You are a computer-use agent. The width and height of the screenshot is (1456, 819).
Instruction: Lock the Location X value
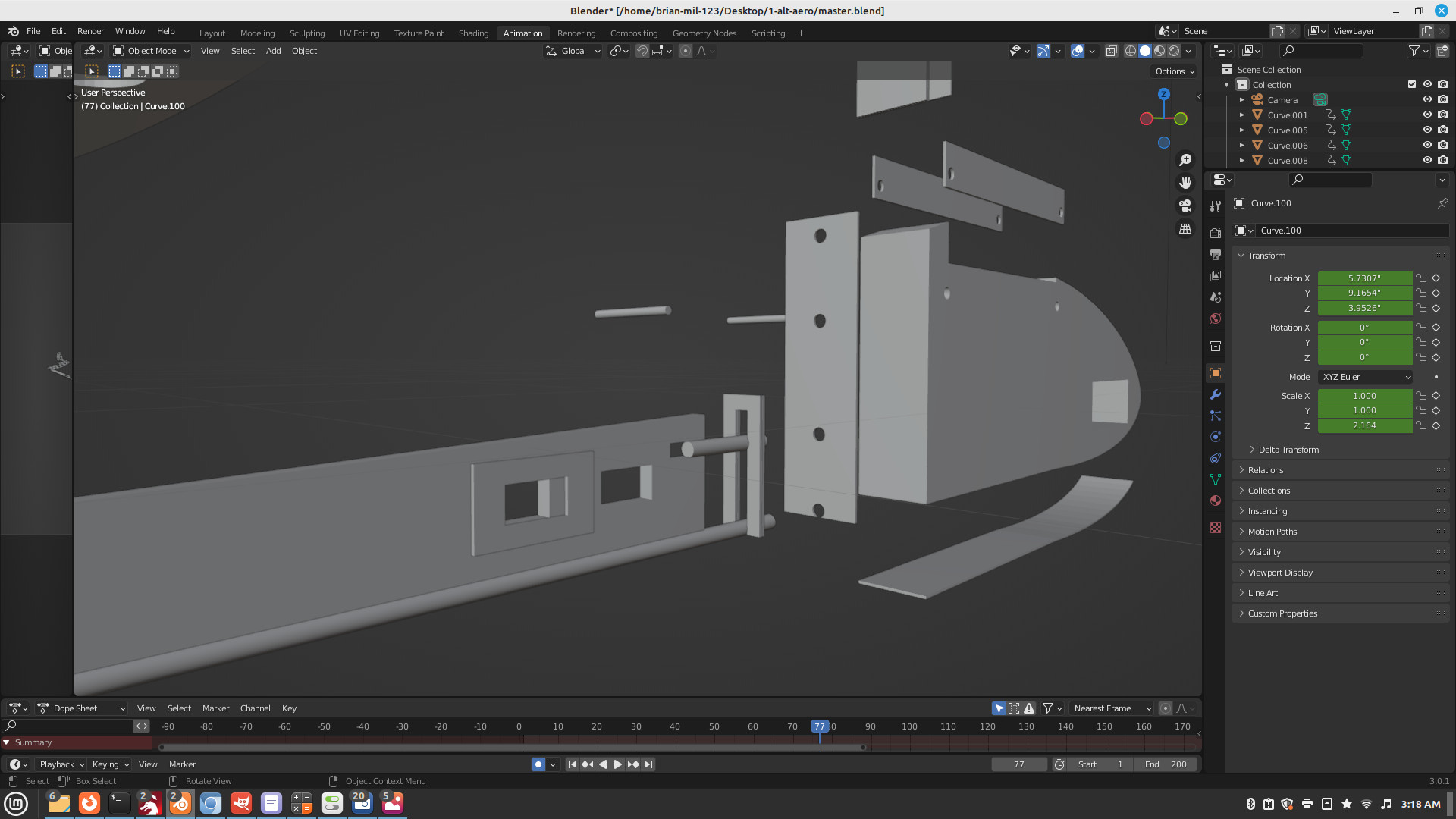(1421, 278)
